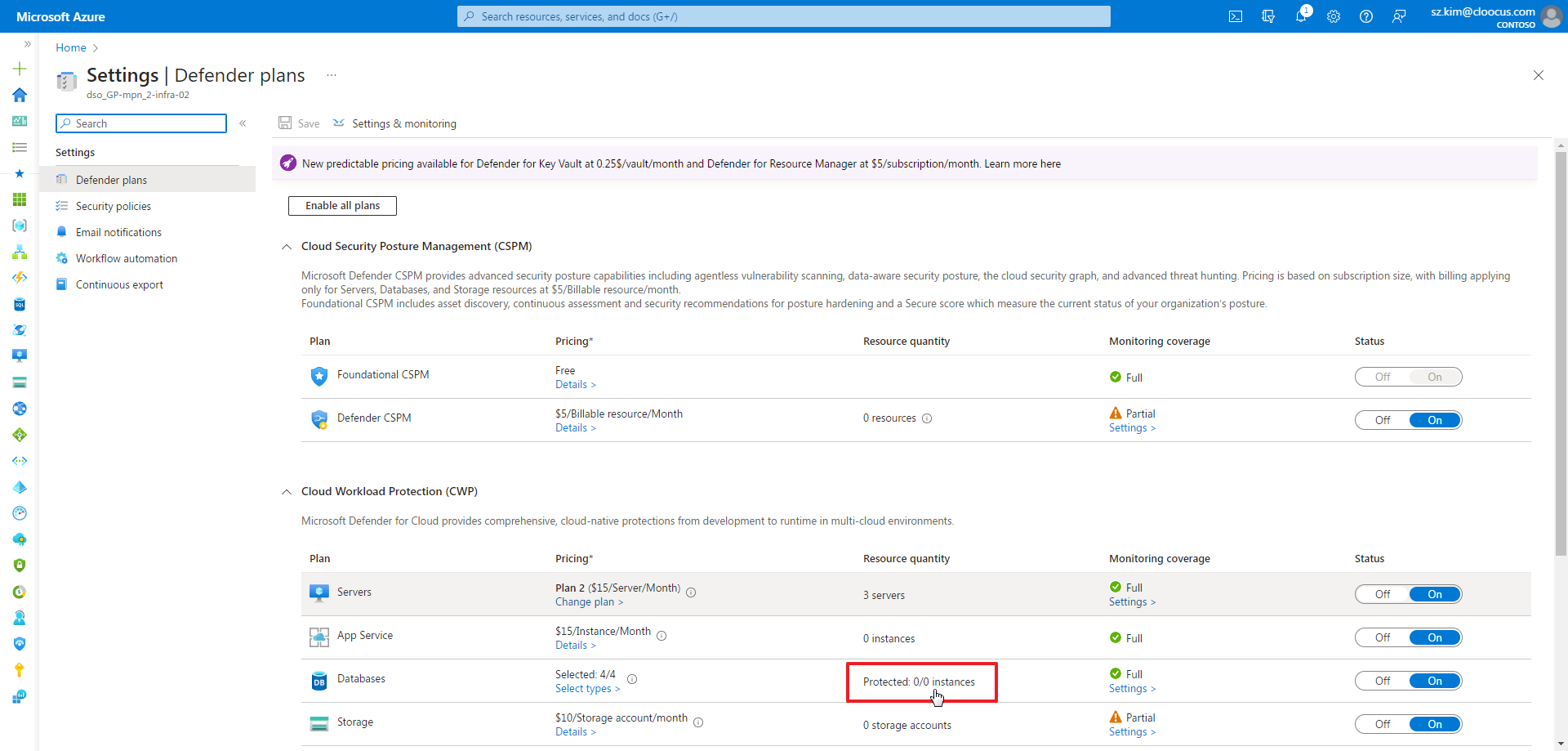This screenshot has height=751, width=1568.
Task: Expand the left portal menu chevrons
Action: pos(27,44)
